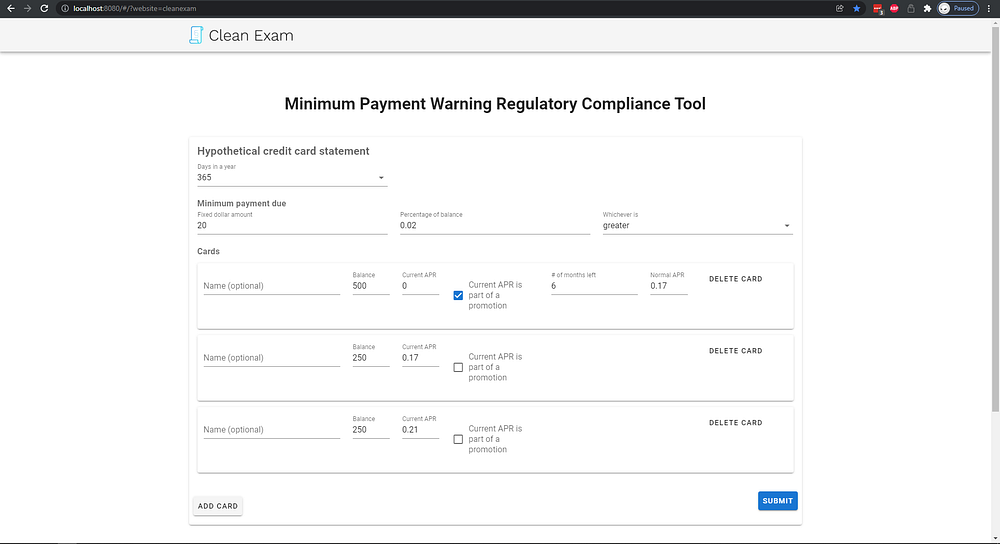Edit balance field of second card

[371, 358]
